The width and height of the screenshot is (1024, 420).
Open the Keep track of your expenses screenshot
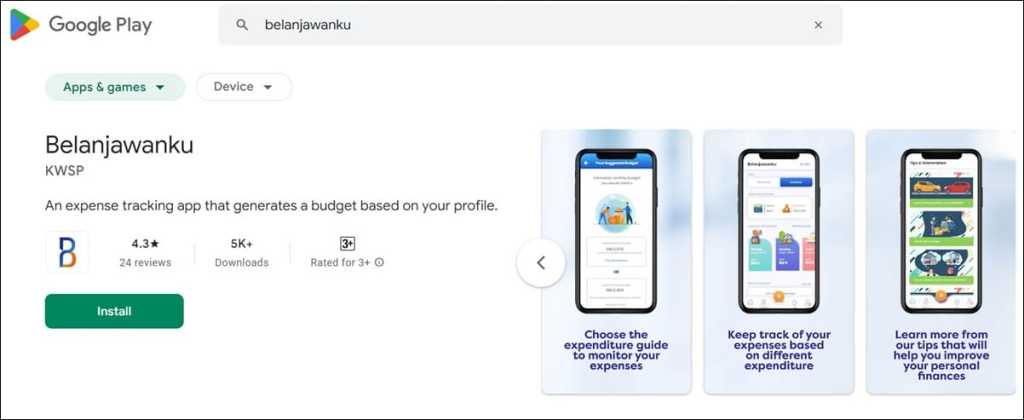[778, 262]
